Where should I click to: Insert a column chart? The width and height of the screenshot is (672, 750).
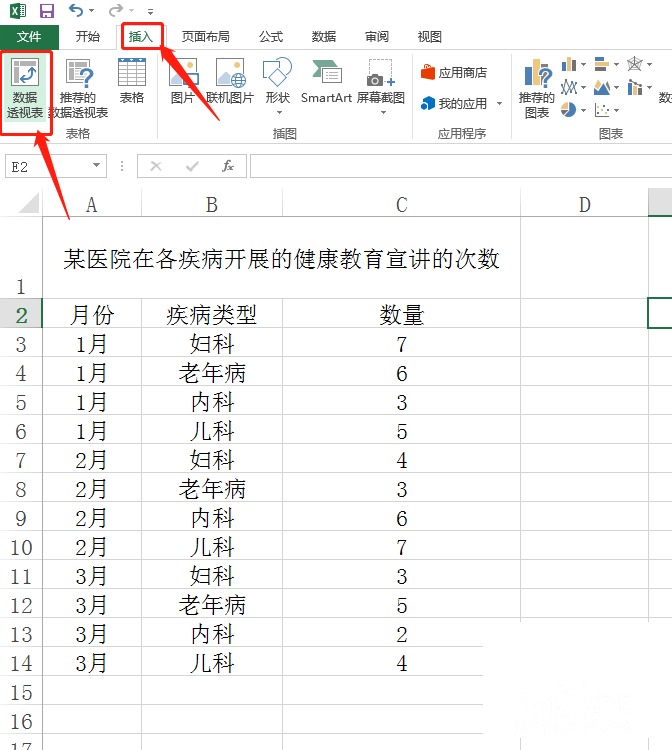[569, 64]
